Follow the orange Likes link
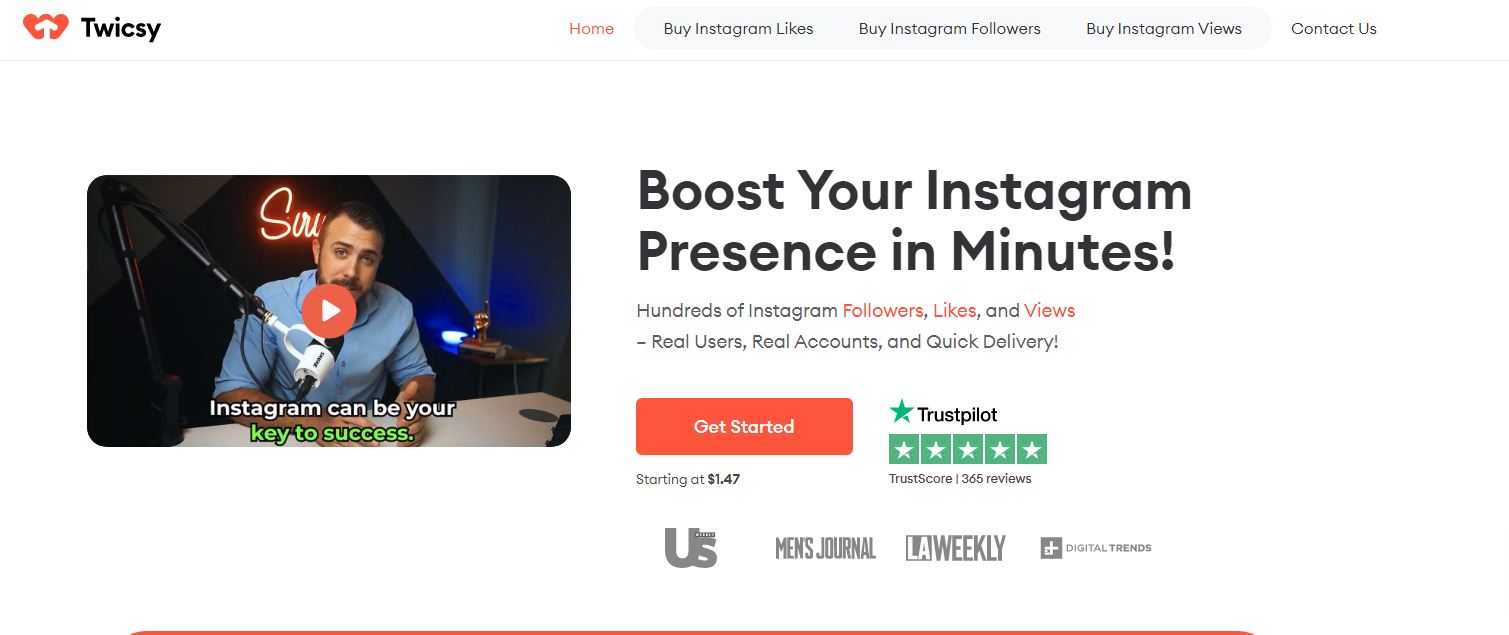Viewport: 1509px width, 635px height. 954,310
